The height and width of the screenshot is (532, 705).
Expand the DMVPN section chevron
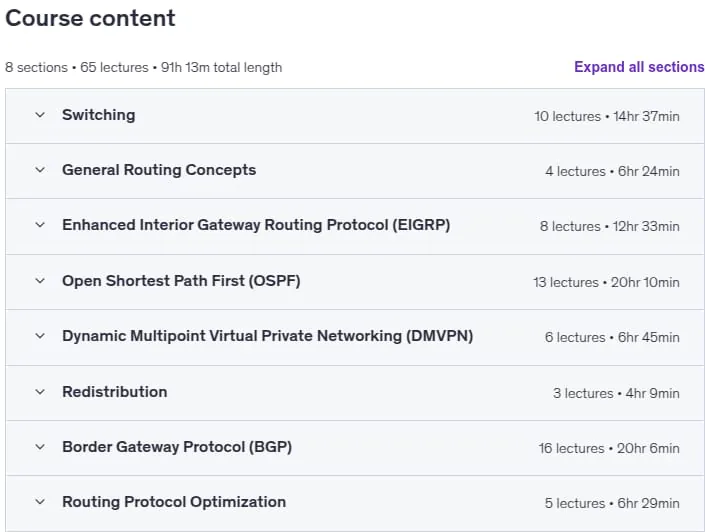point(40,336)
